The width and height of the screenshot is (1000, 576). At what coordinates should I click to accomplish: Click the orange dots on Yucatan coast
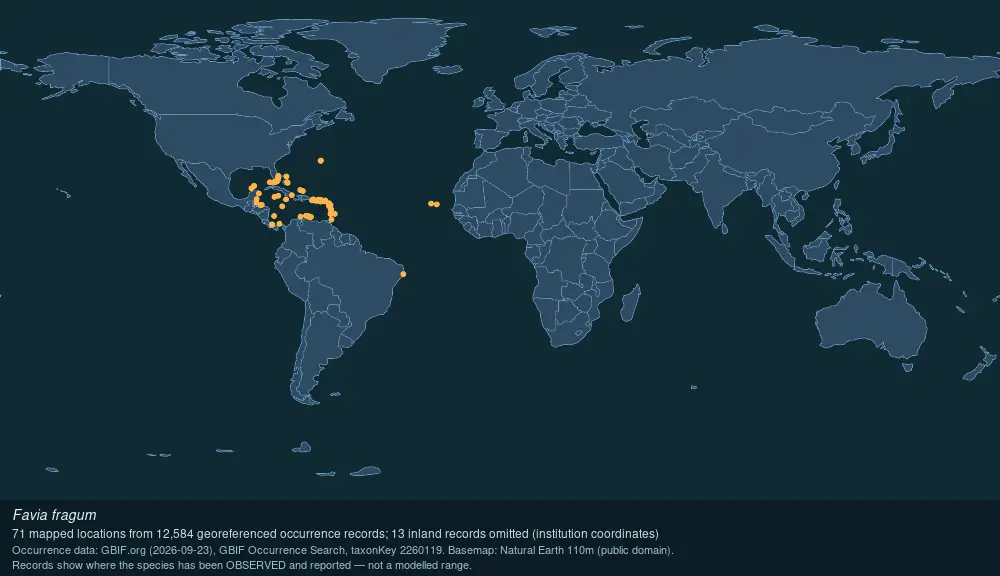click(255, 195)
